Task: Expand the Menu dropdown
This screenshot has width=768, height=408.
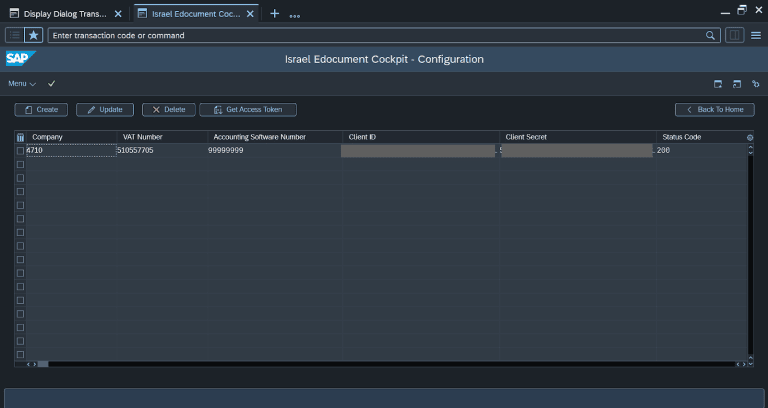Action: click(x=22, y=84)
